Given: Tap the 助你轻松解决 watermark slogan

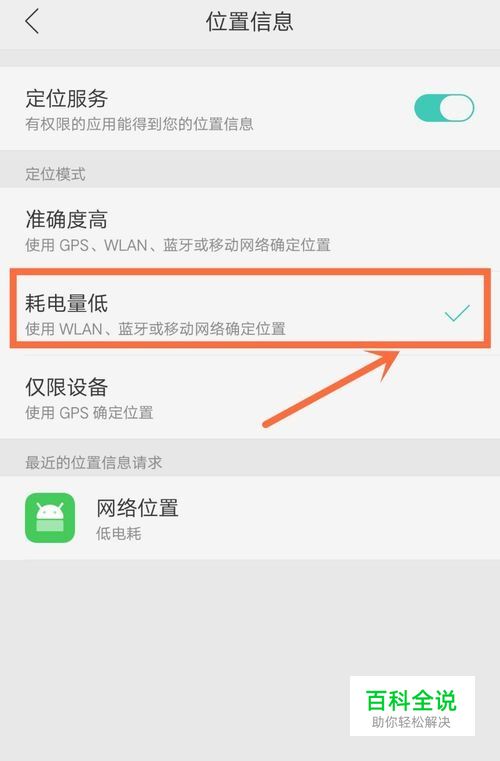Looking at the screenshot, I should coord(411,722).
